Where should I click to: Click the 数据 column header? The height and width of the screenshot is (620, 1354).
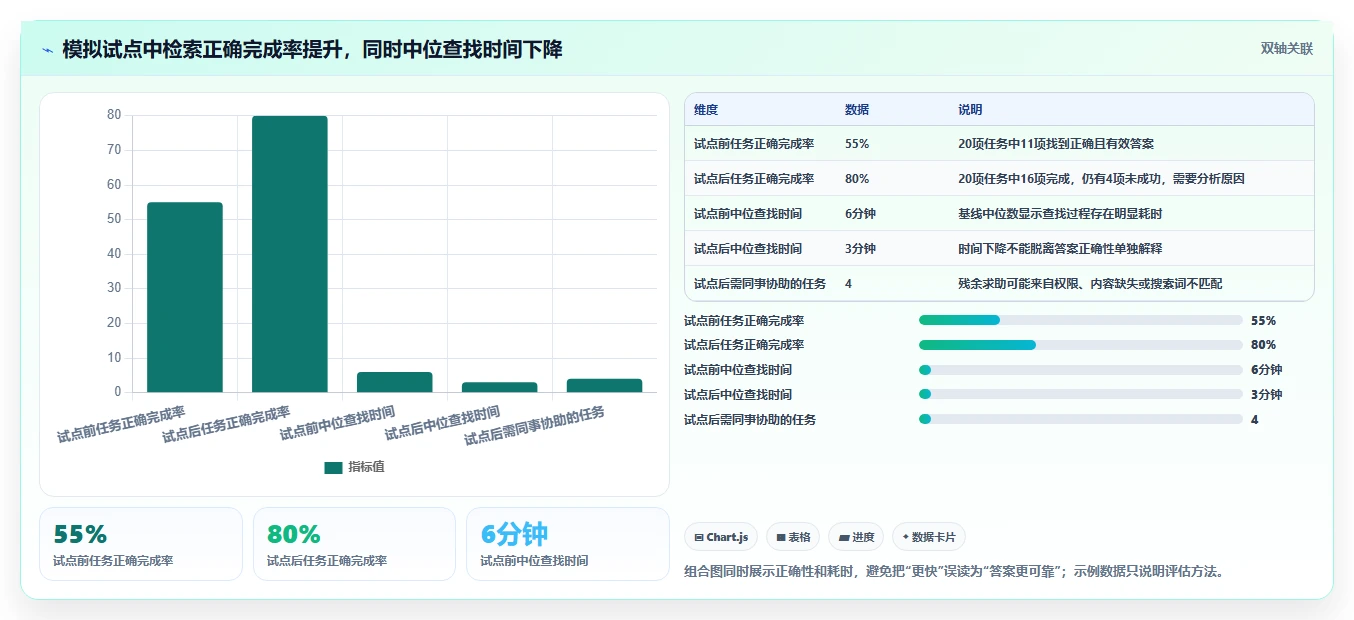pos(857,110)
